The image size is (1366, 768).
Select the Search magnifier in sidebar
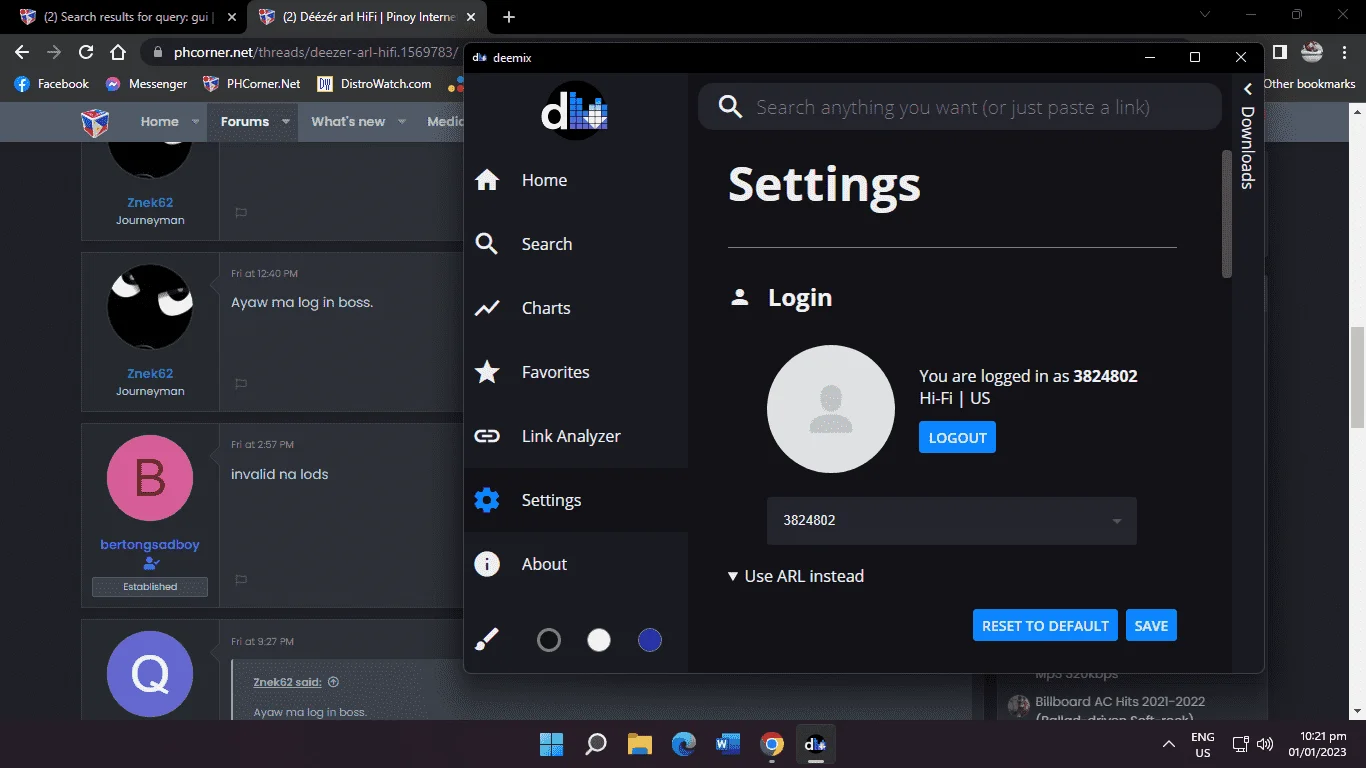pyautogui.click(x=487, y=244)
